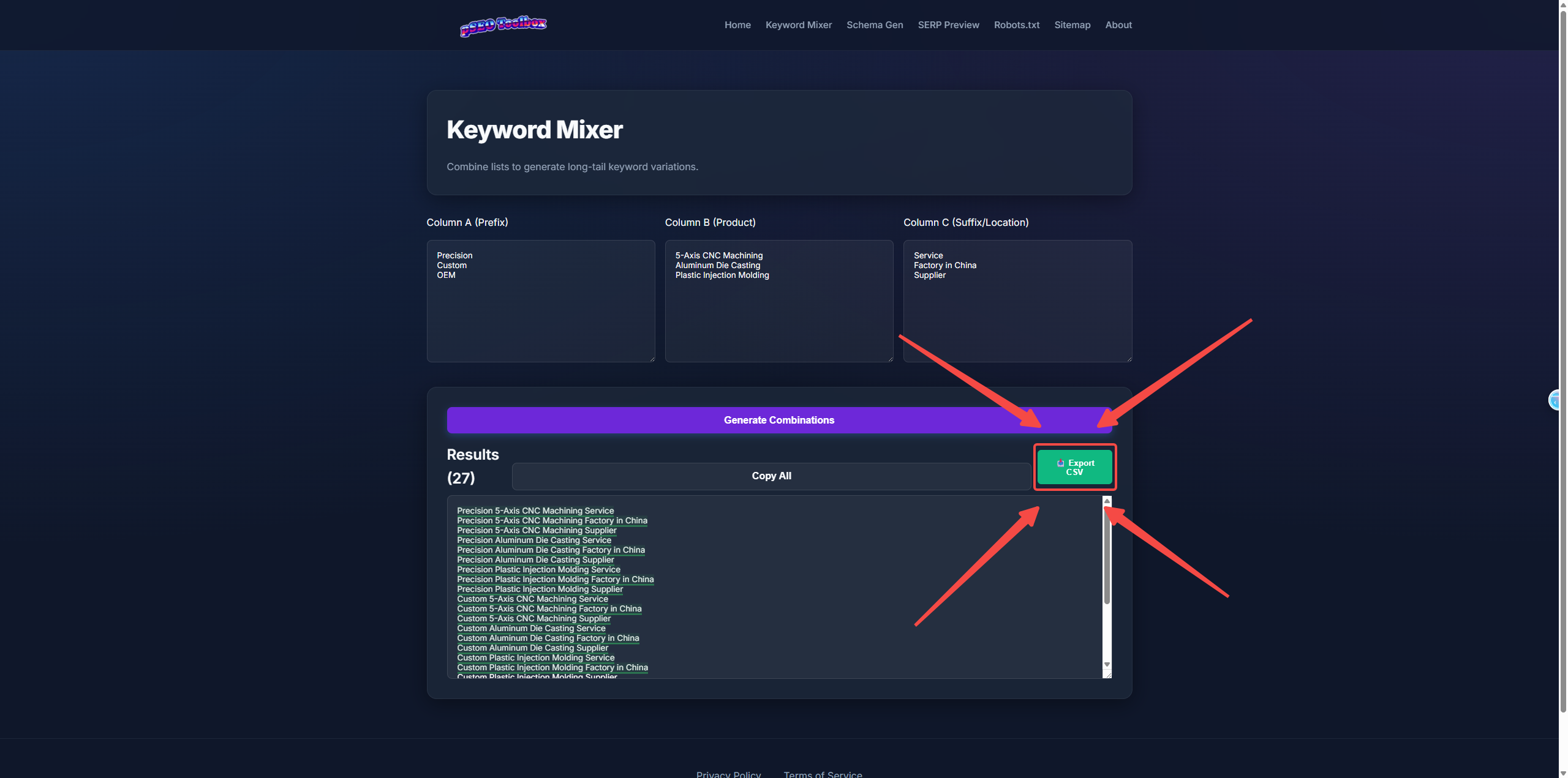
Task: Click the pSEO Toolbox logo
Action: click(x=502, y=25)
